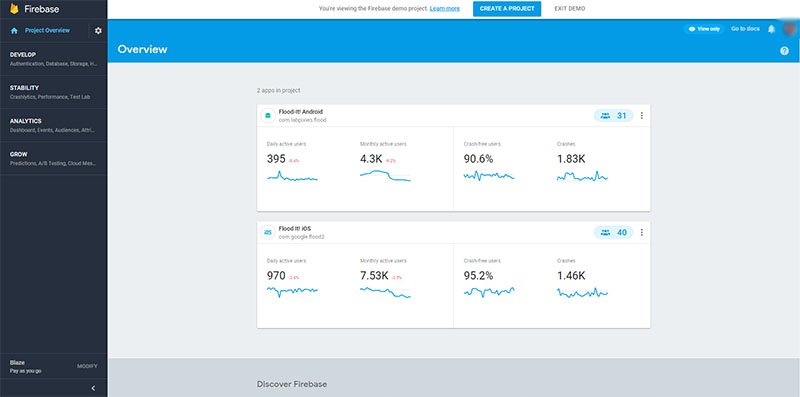Open the help question mark icon
800x397 pixels.
(784, 51)
